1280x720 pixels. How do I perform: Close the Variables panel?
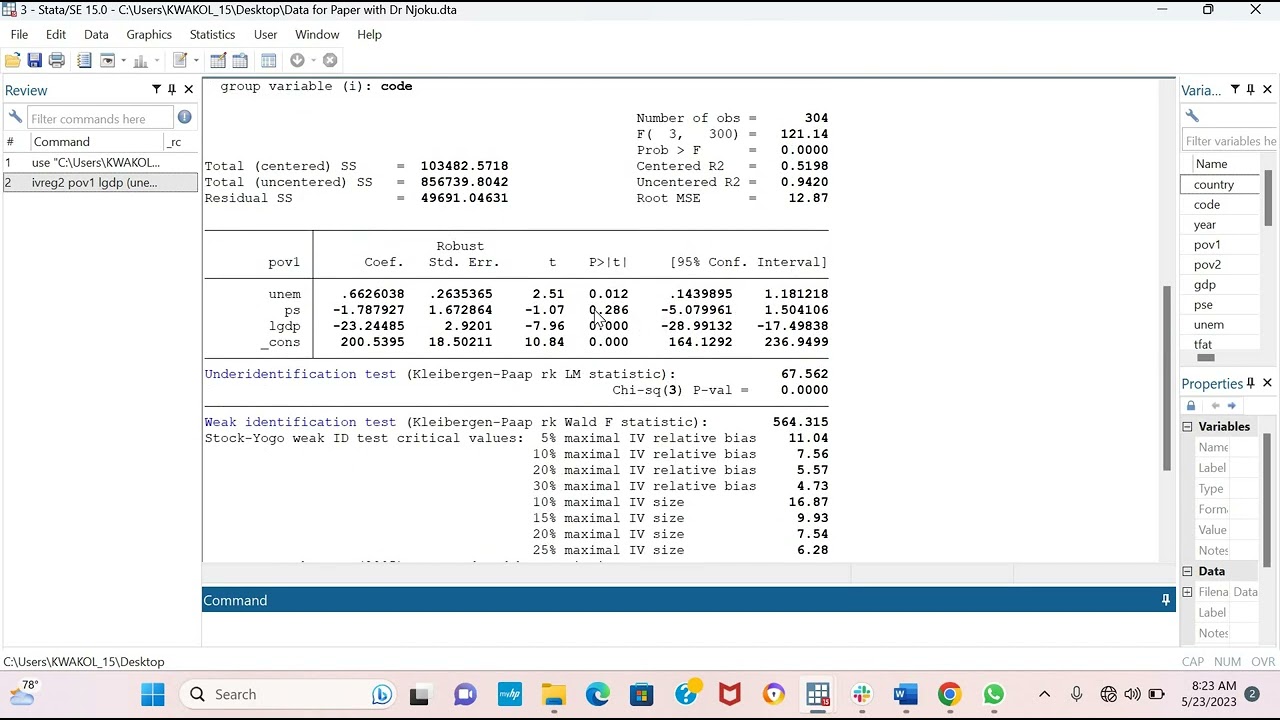tap(1267, 90)
